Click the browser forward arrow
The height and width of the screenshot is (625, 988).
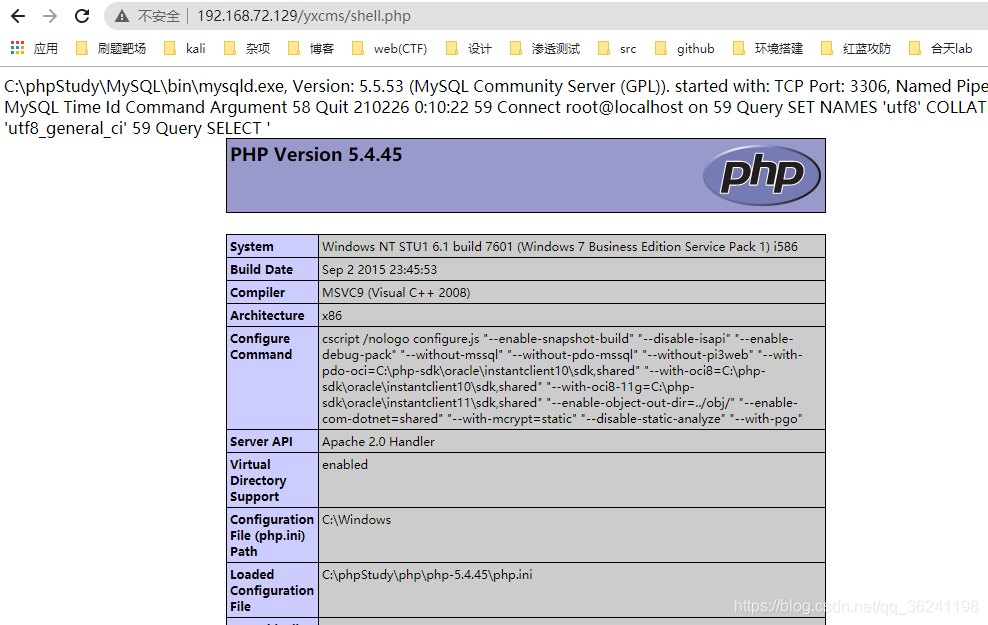50,16
